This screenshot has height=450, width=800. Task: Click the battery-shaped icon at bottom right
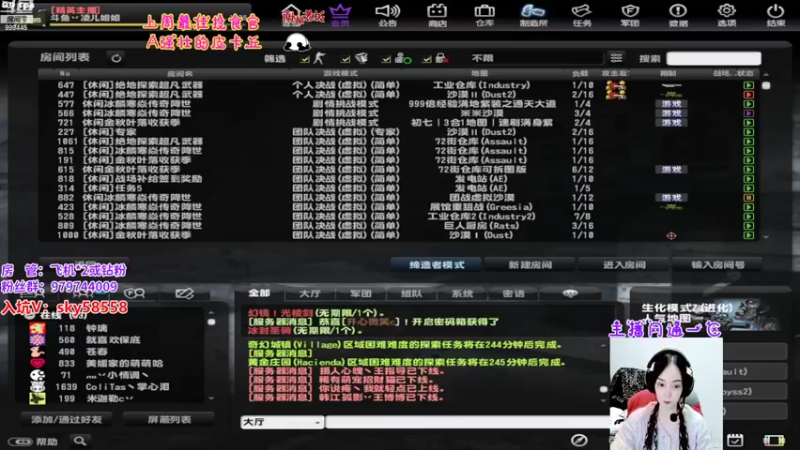tap(773, 440)
